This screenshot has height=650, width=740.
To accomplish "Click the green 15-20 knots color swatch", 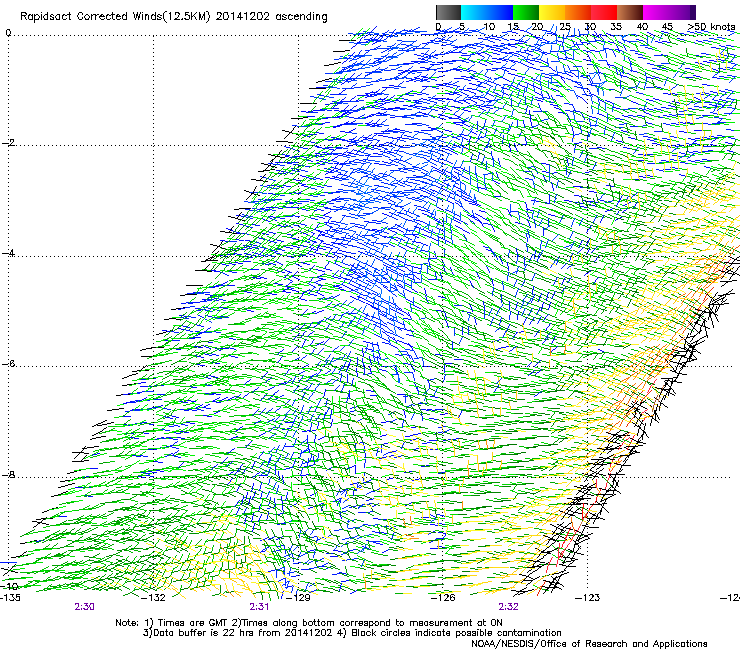I will tap(526, 12).
